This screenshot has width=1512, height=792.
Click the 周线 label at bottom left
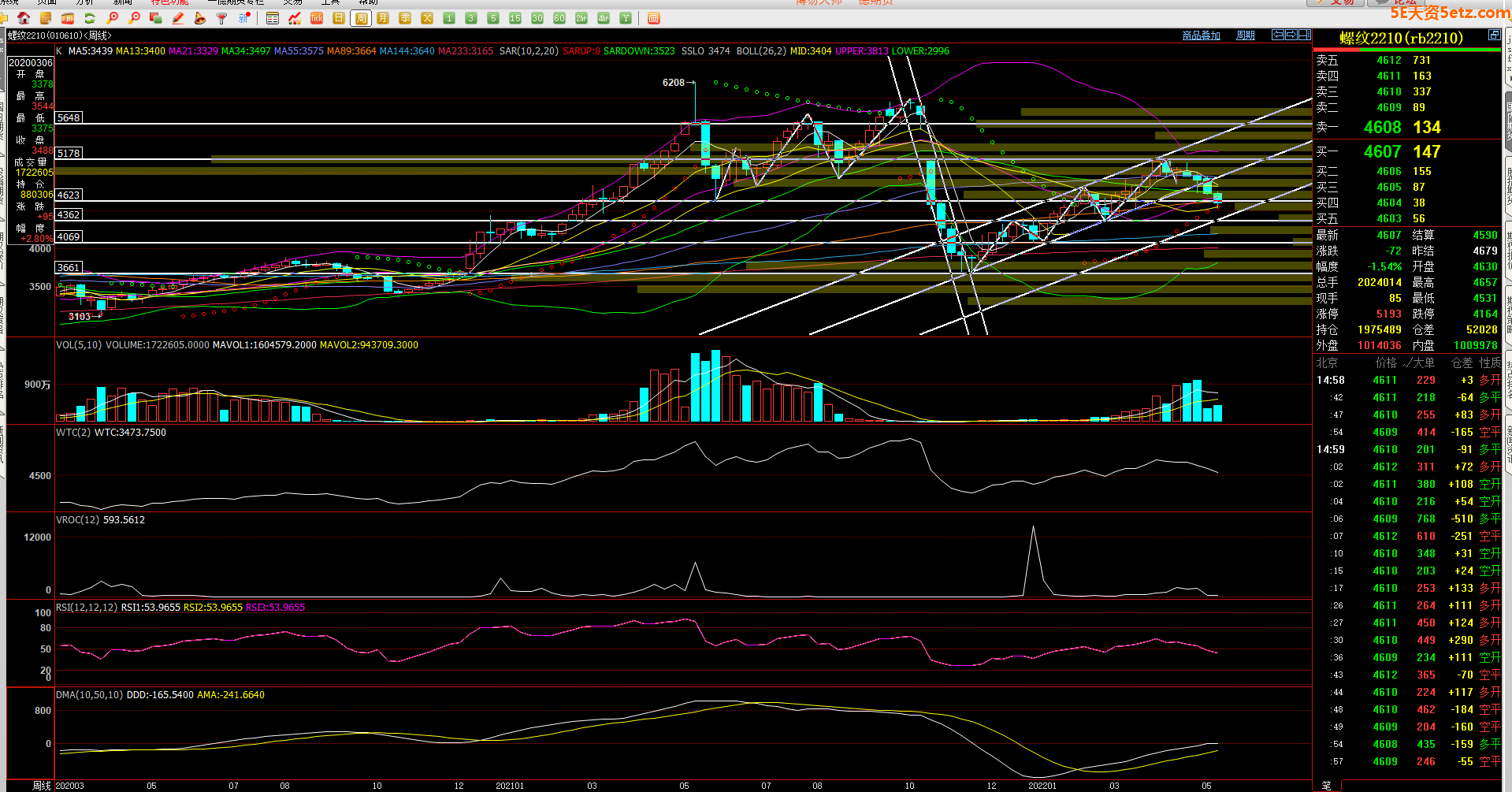(42, 786)
